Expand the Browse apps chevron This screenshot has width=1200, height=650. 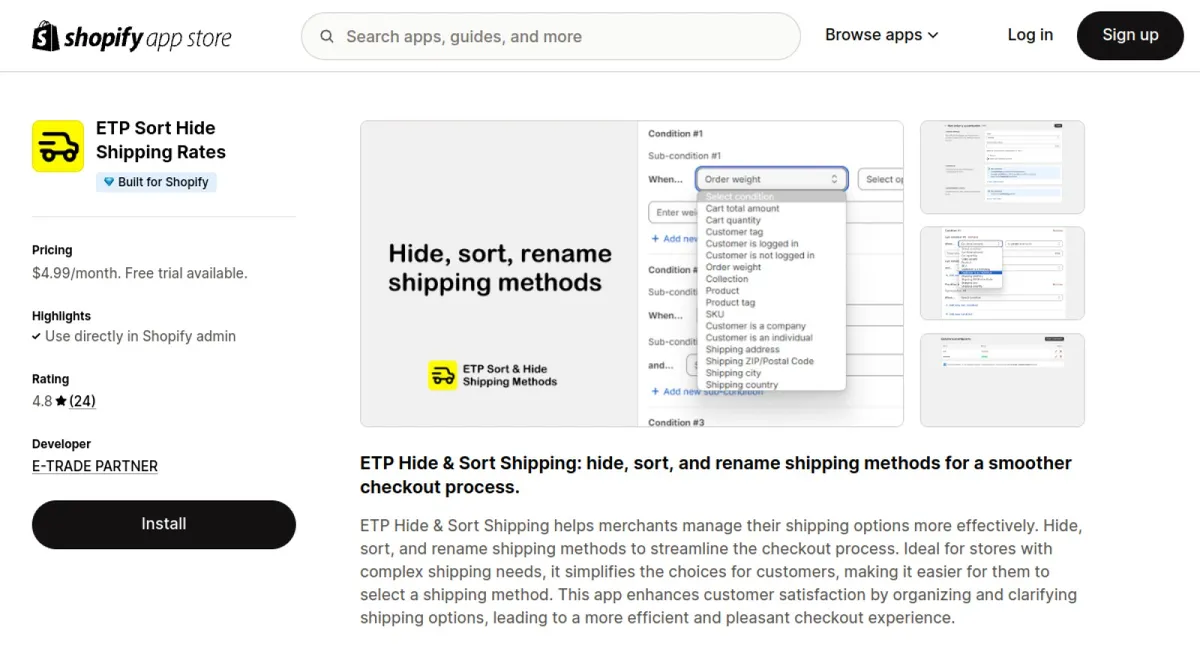coord(933,35)
